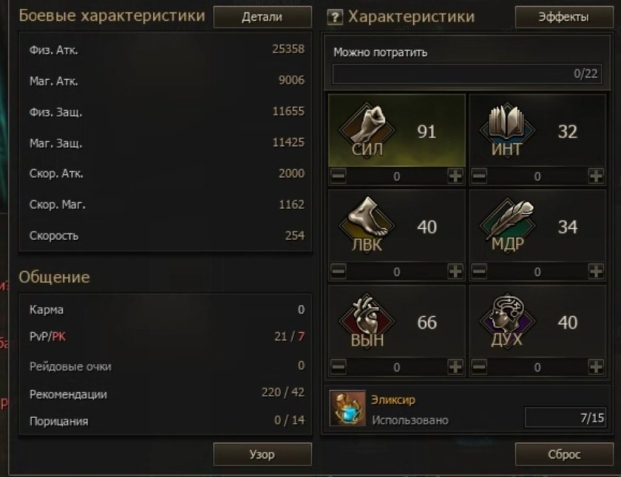Increase СИЛ with the plus button
The width and height of the screenshot is (621, 477).
(x=455, y=176)
